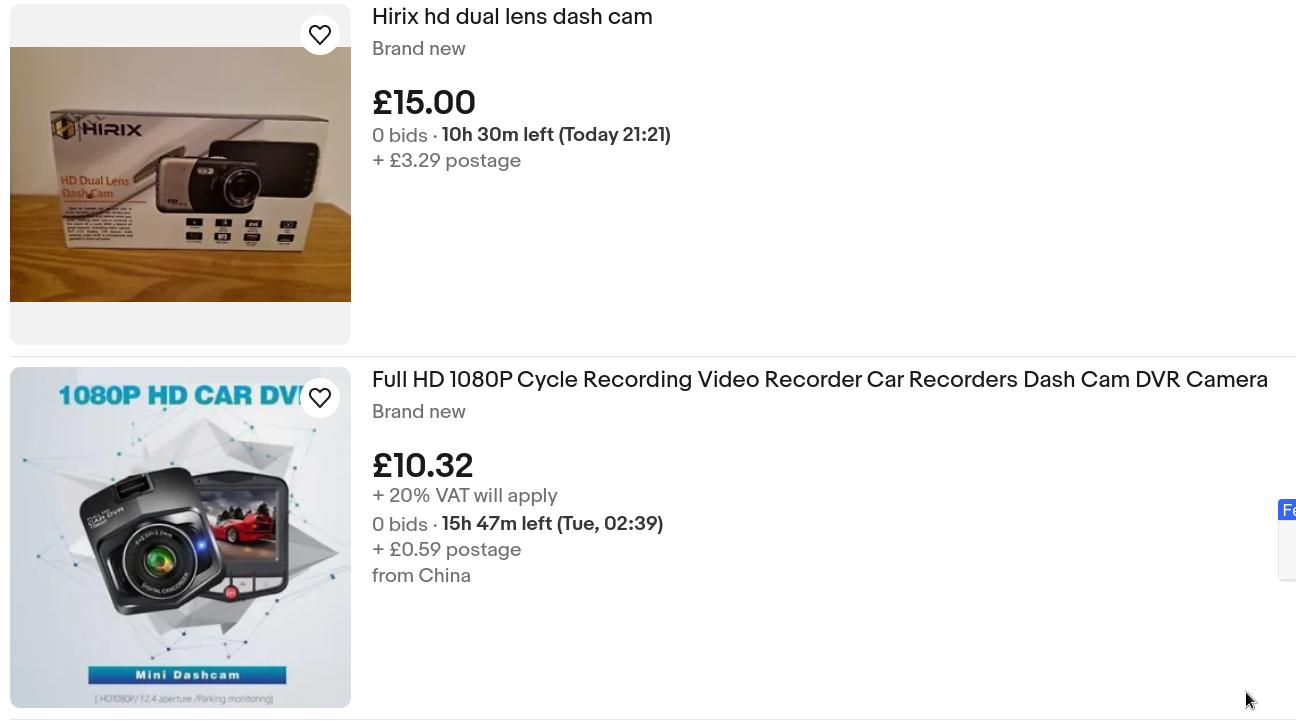
Task: Click the 15h 47m left auction time
Action: [552, 524]
